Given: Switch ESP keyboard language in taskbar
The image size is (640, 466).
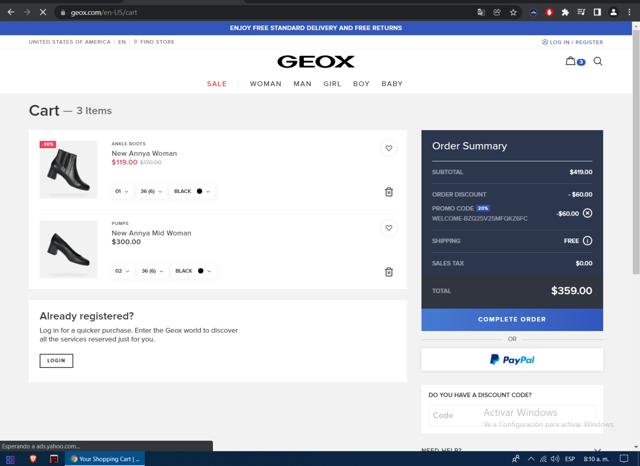Looking at the screenshot, I should click(570, 459).
